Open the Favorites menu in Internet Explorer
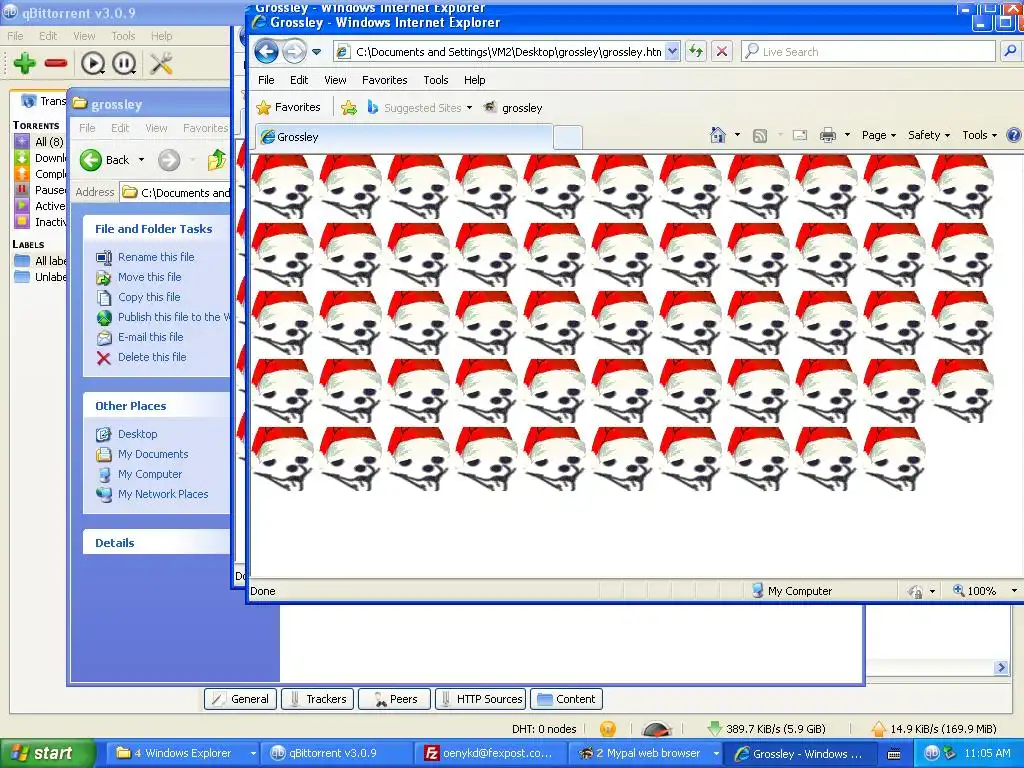This screenshot has width=1024, height=768. tap(385, 80)
